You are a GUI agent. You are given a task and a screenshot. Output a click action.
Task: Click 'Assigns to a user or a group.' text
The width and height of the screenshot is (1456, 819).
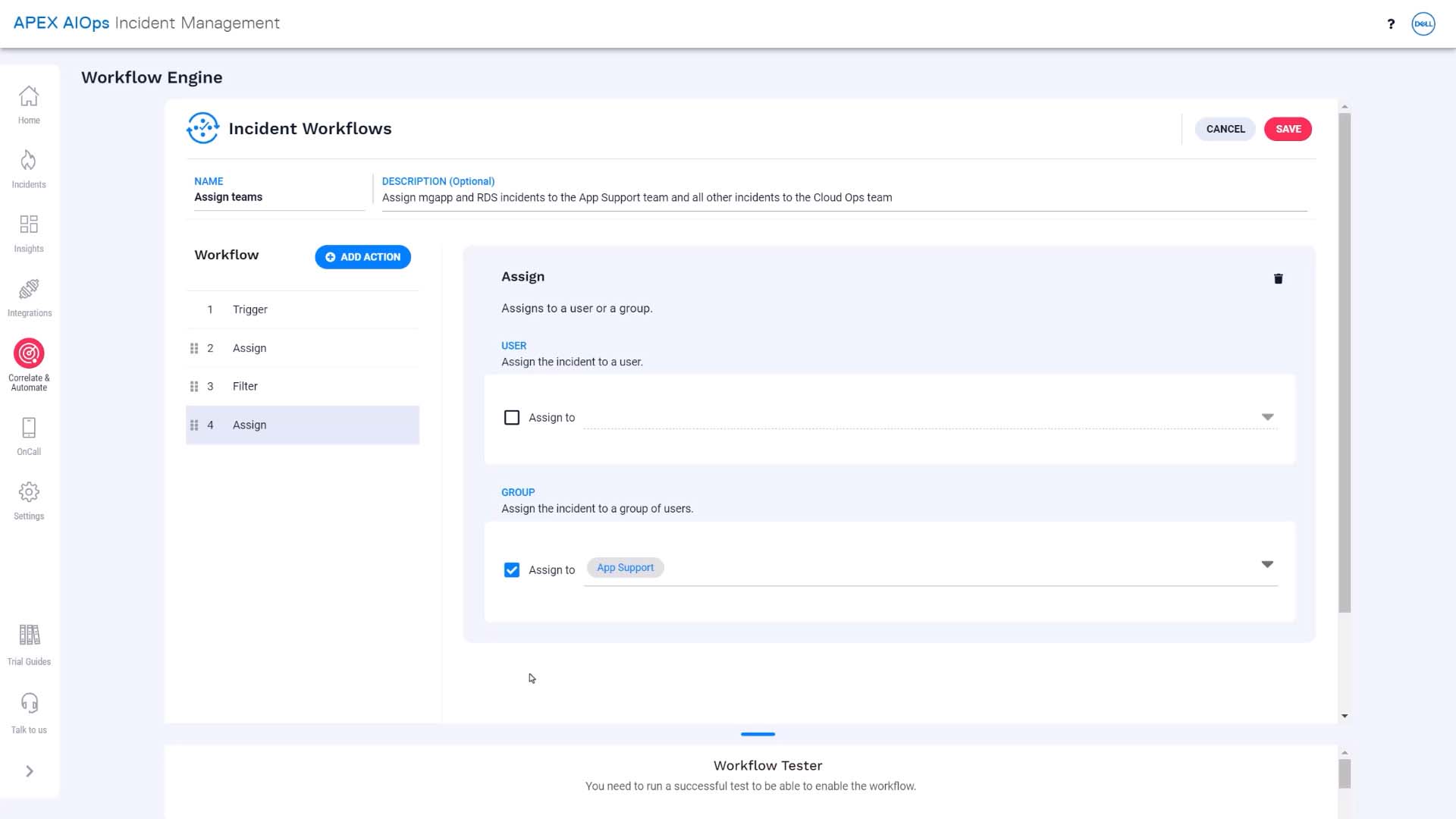click(576, 309)
